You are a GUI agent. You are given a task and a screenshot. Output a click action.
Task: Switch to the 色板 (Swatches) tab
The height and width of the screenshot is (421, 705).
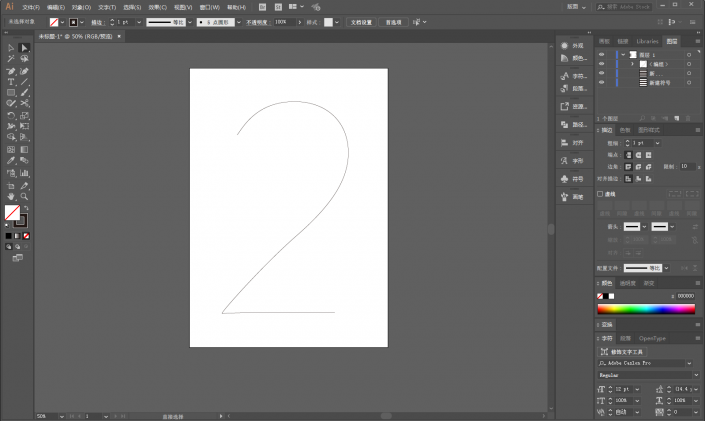pos(625,130)
